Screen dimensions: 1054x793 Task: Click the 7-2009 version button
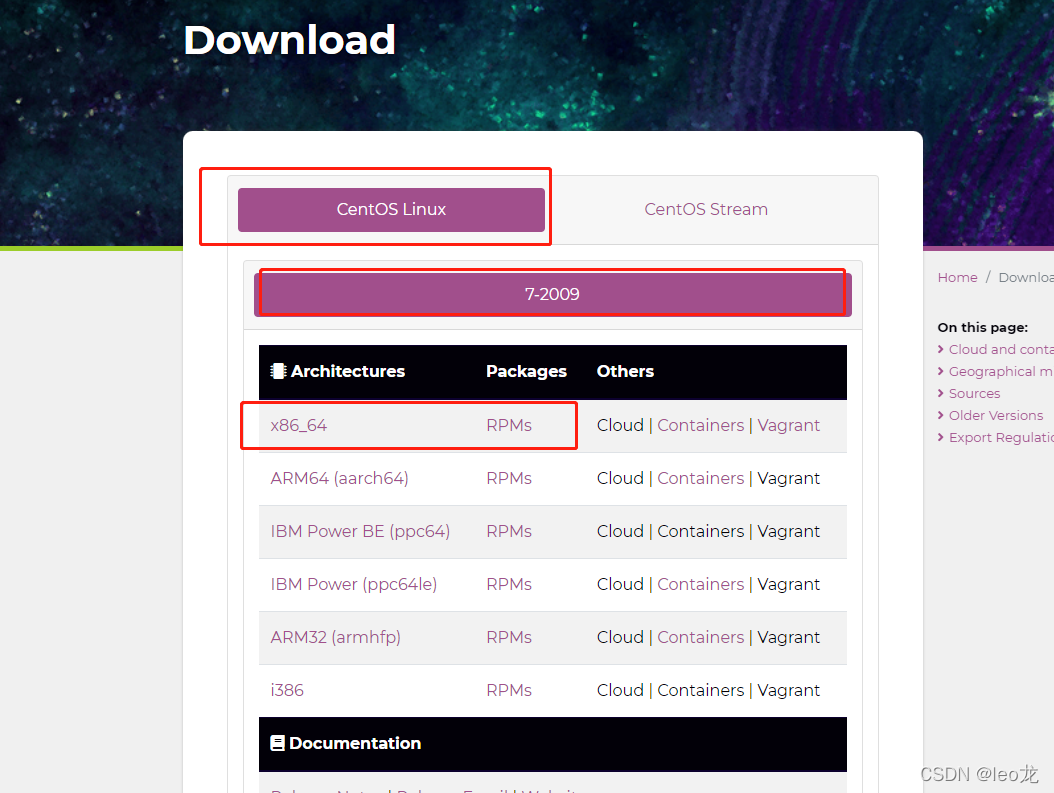553,294
